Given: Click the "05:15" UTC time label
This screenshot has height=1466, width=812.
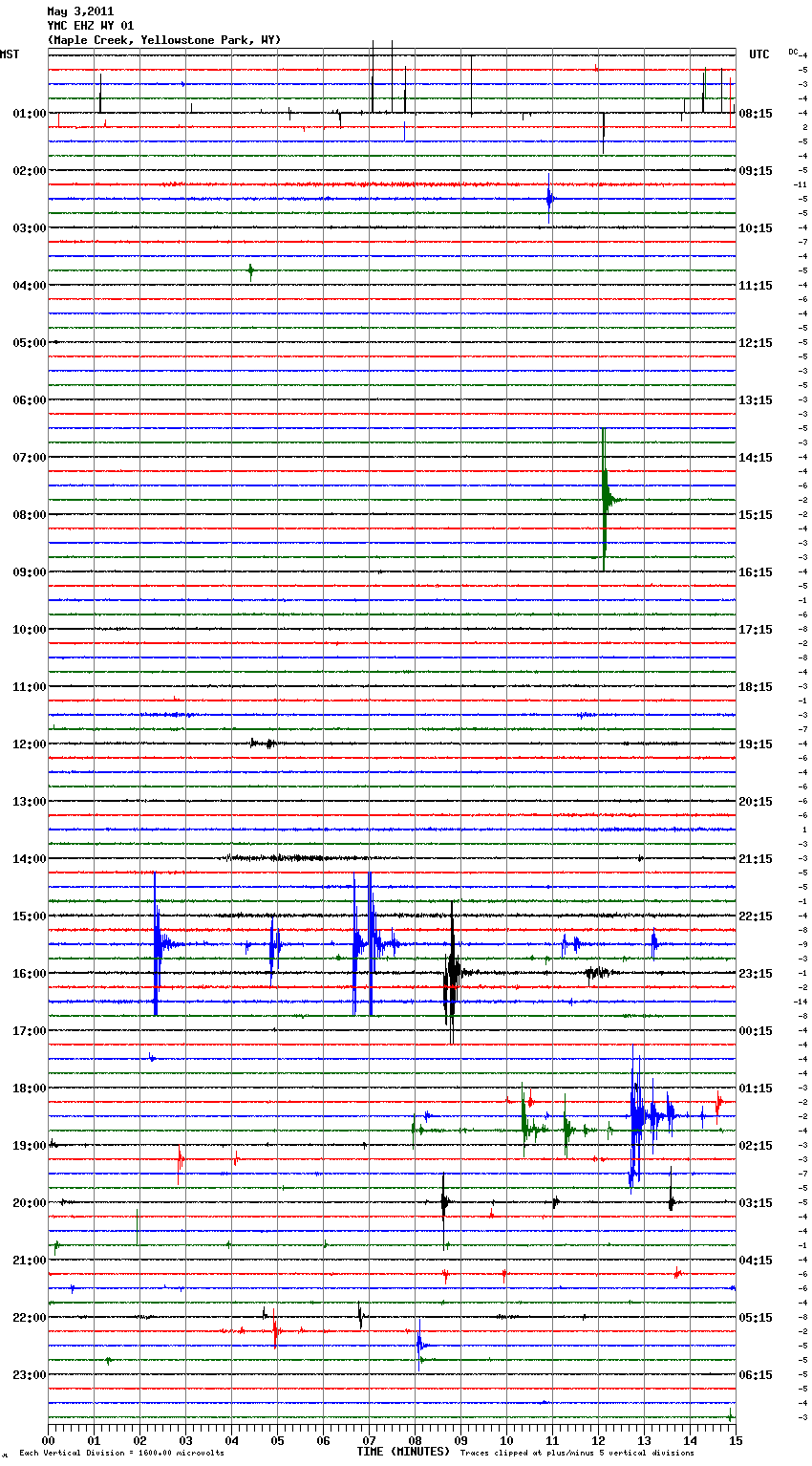Looking at the screenshot, I should pos(756,1318).
